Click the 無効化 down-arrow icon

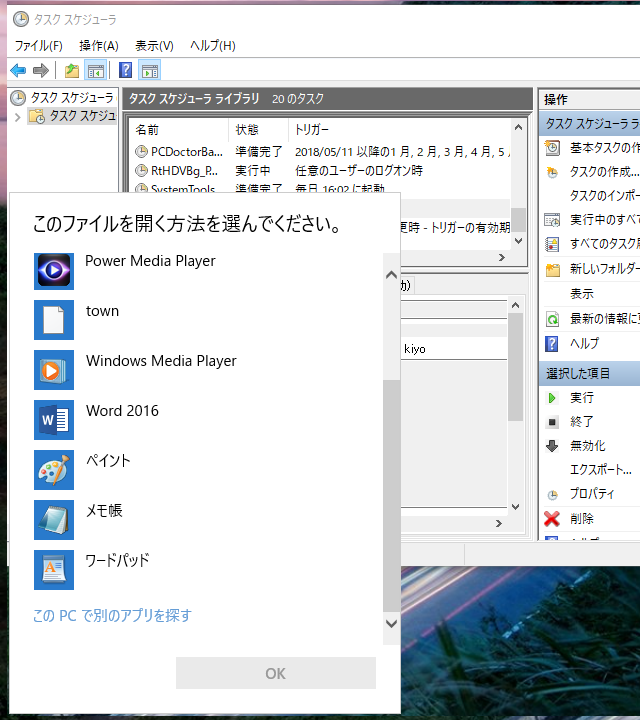tap(552, 446)
